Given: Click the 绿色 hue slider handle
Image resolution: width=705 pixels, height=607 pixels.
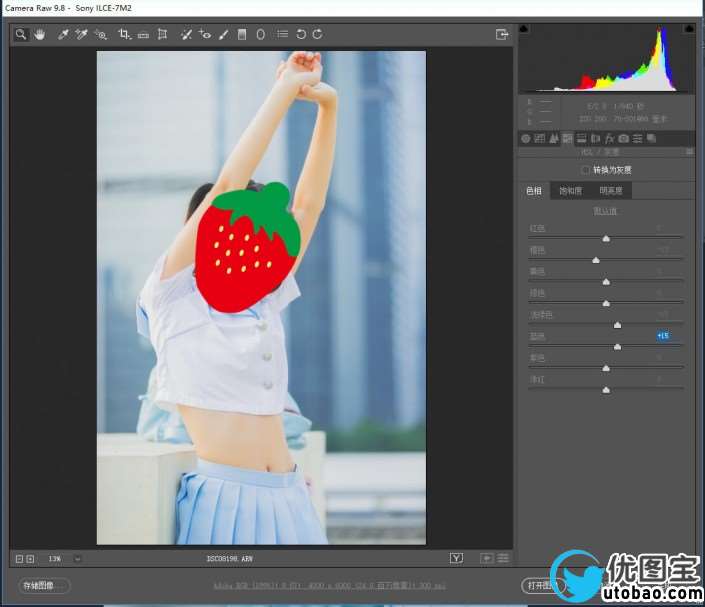Looking at the screenshot, I should point(606,303).
